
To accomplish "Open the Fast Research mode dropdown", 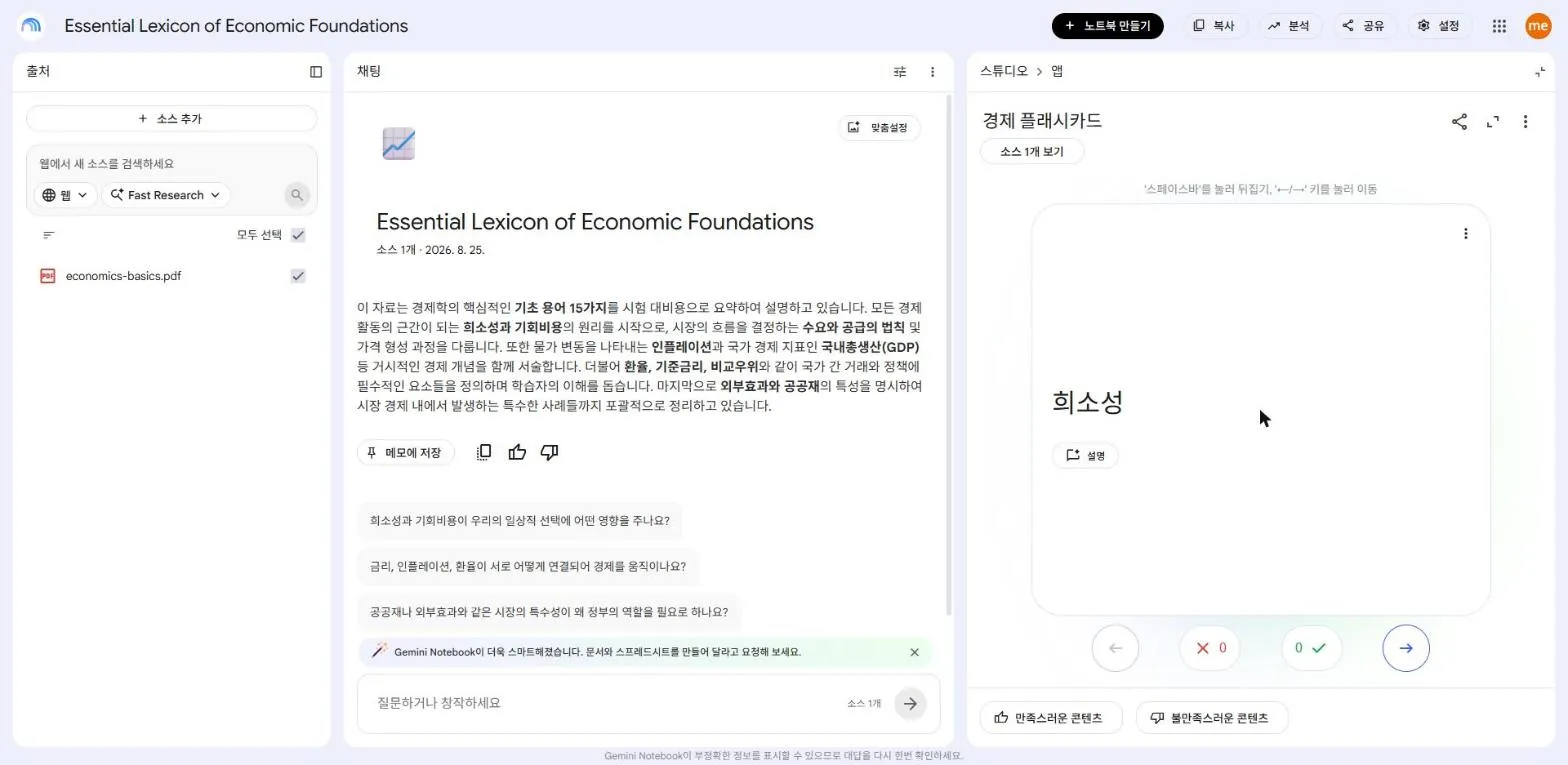I will [166, 195].
